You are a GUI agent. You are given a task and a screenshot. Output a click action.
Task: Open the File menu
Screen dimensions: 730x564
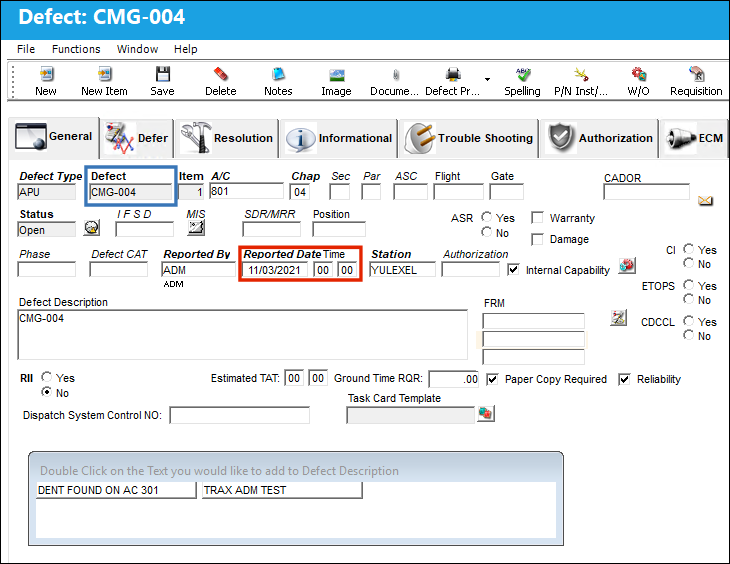coord(26,49)
